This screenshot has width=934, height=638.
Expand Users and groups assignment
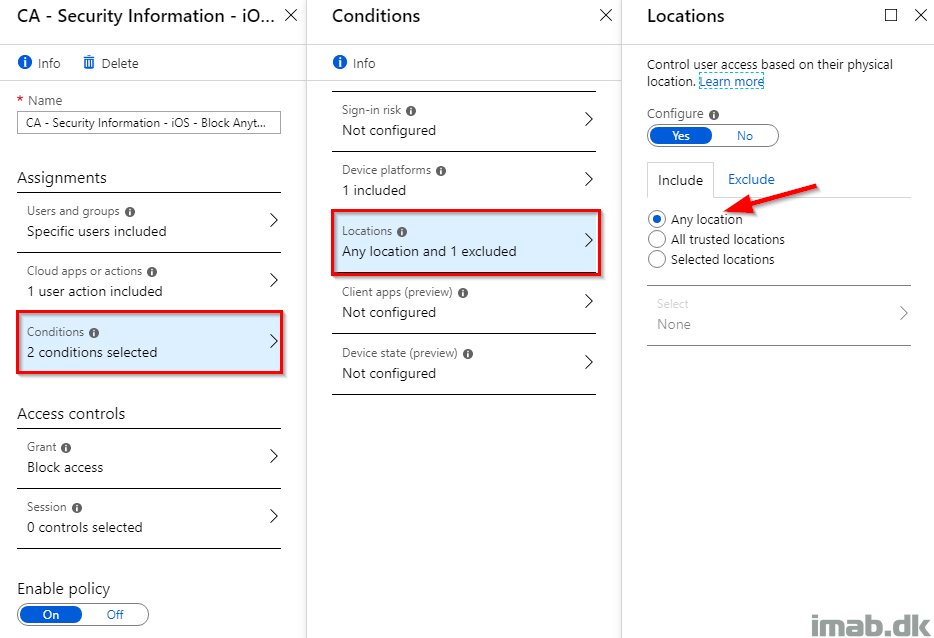149,222
